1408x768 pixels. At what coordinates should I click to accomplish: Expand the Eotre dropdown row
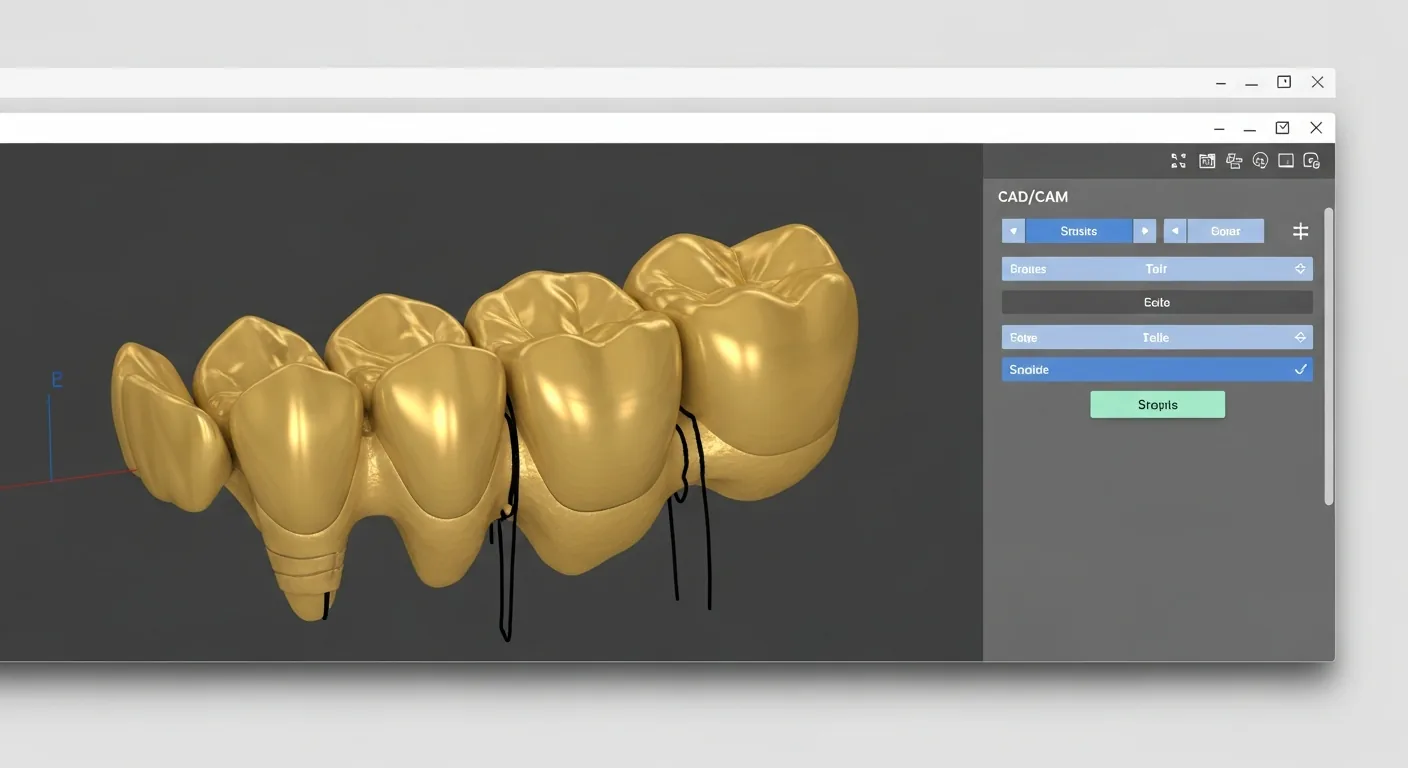coord(1157,338)
